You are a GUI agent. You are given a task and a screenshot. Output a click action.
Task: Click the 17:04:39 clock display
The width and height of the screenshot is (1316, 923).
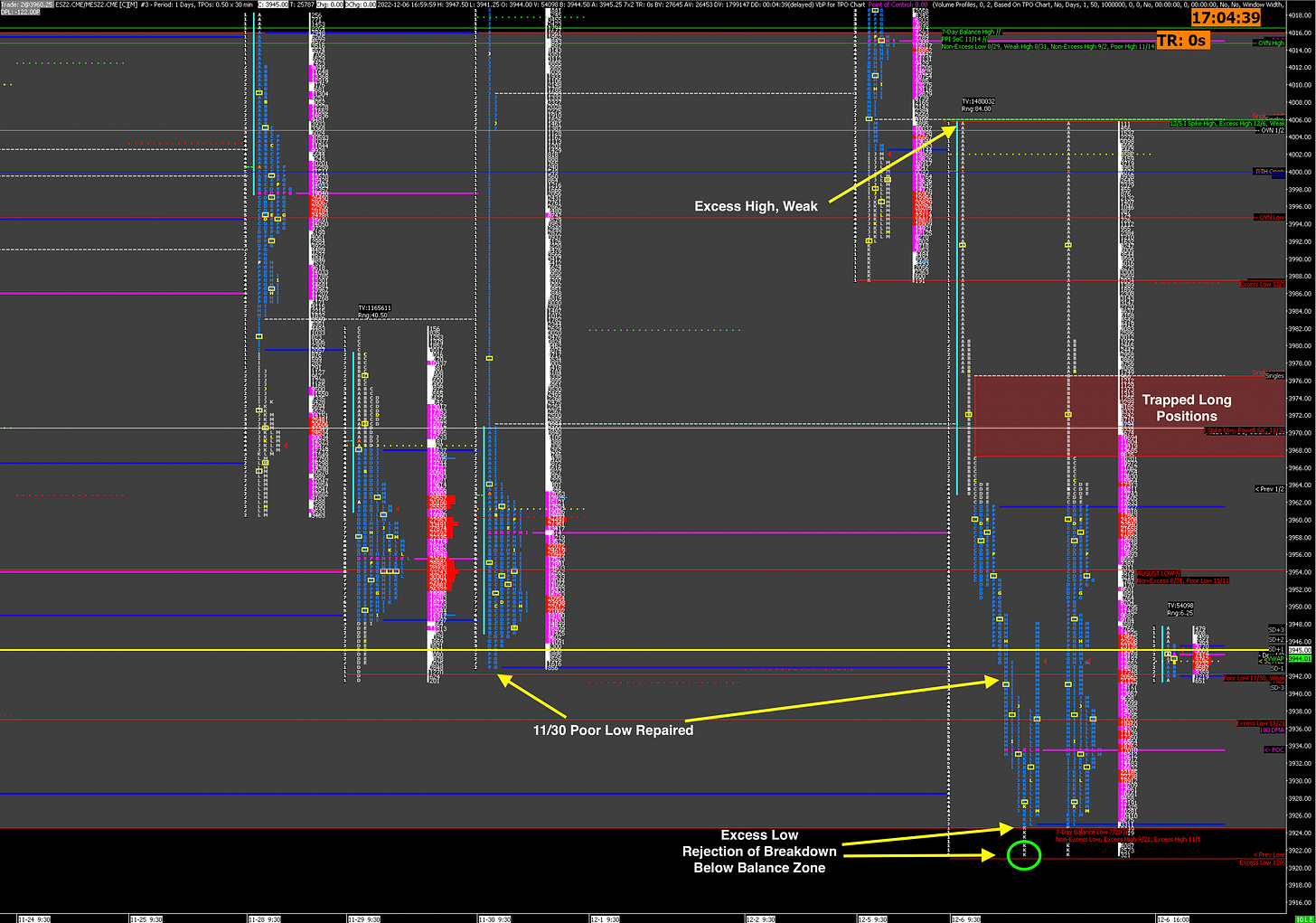coord(1226,17)
